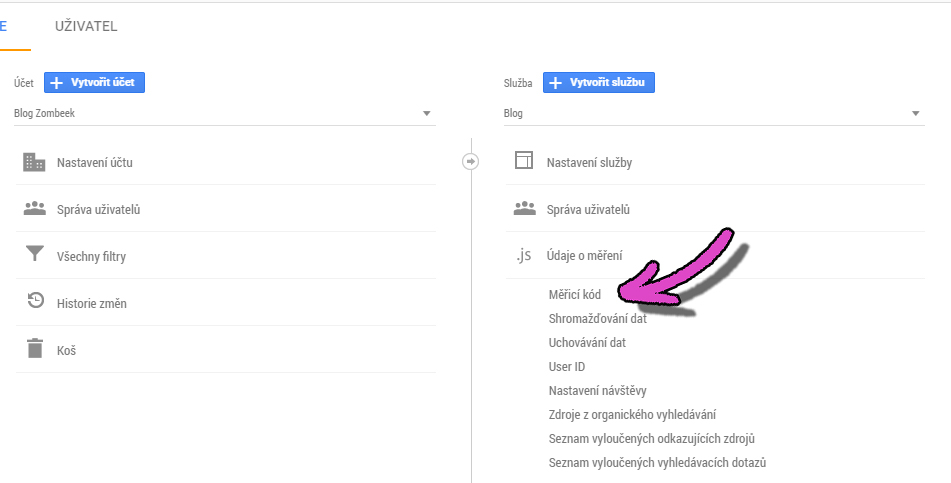951x483 pixels.
Task: Click the clock history icon for Historie změn
Action: pyautogui.click(x=36, y=300)
